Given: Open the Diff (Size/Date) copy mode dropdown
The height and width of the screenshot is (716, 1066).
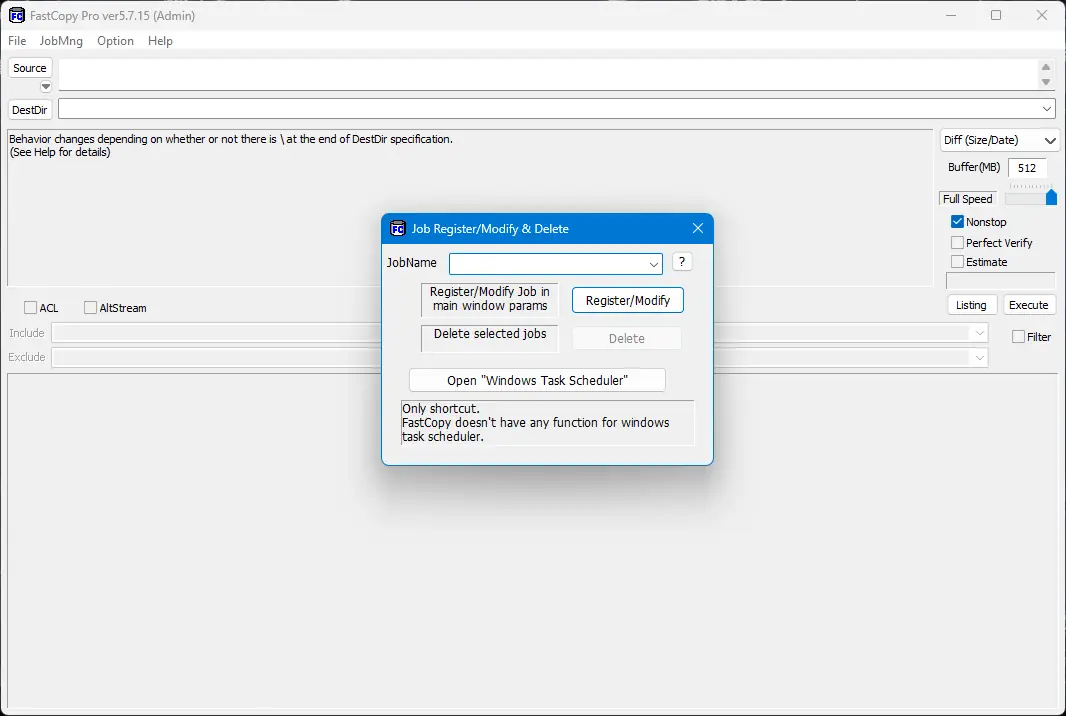Looking at the screenshot, I should [999, 140].
